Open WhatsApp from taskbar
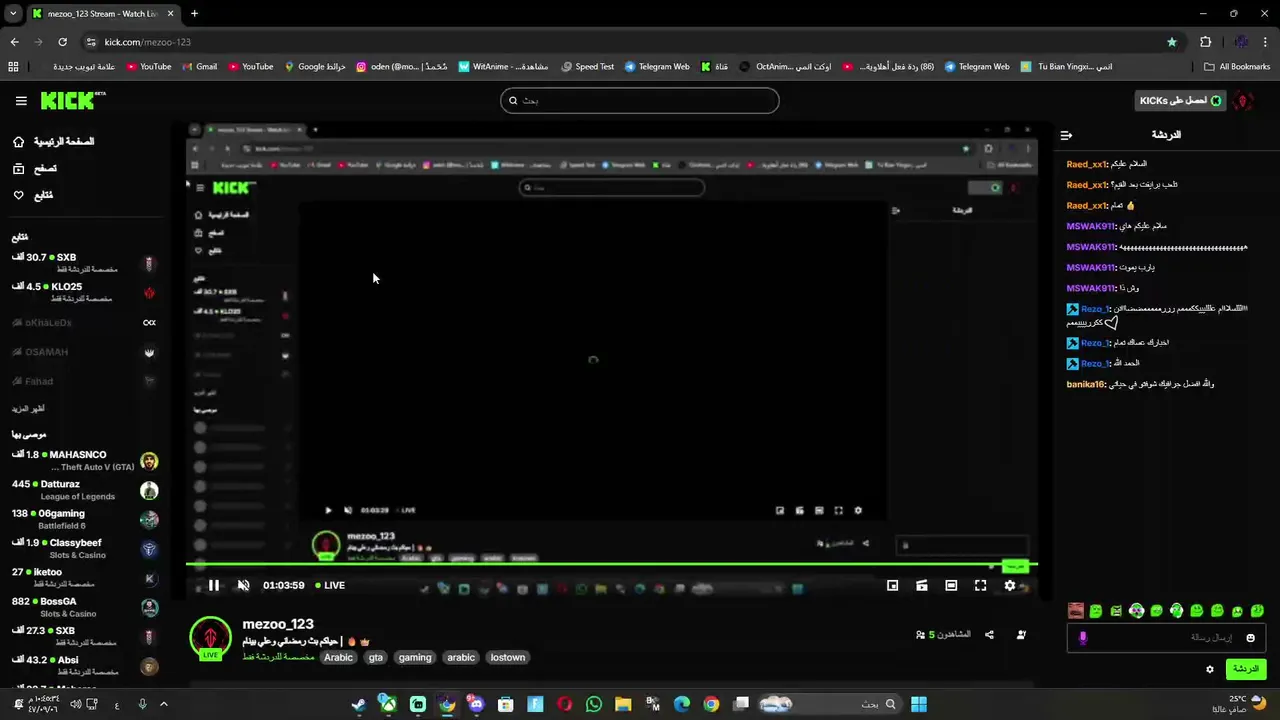 tap(594, 704)
